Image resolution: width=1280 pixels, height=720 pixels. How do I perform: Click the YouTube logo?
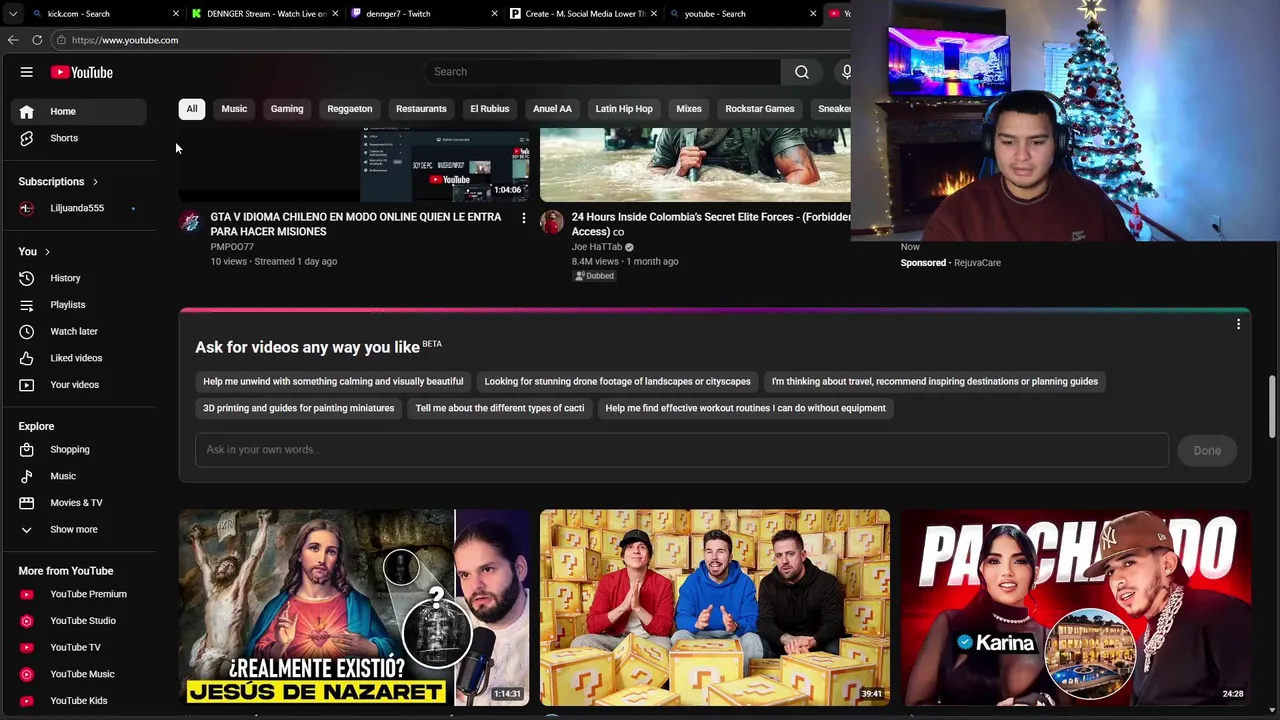82,72
